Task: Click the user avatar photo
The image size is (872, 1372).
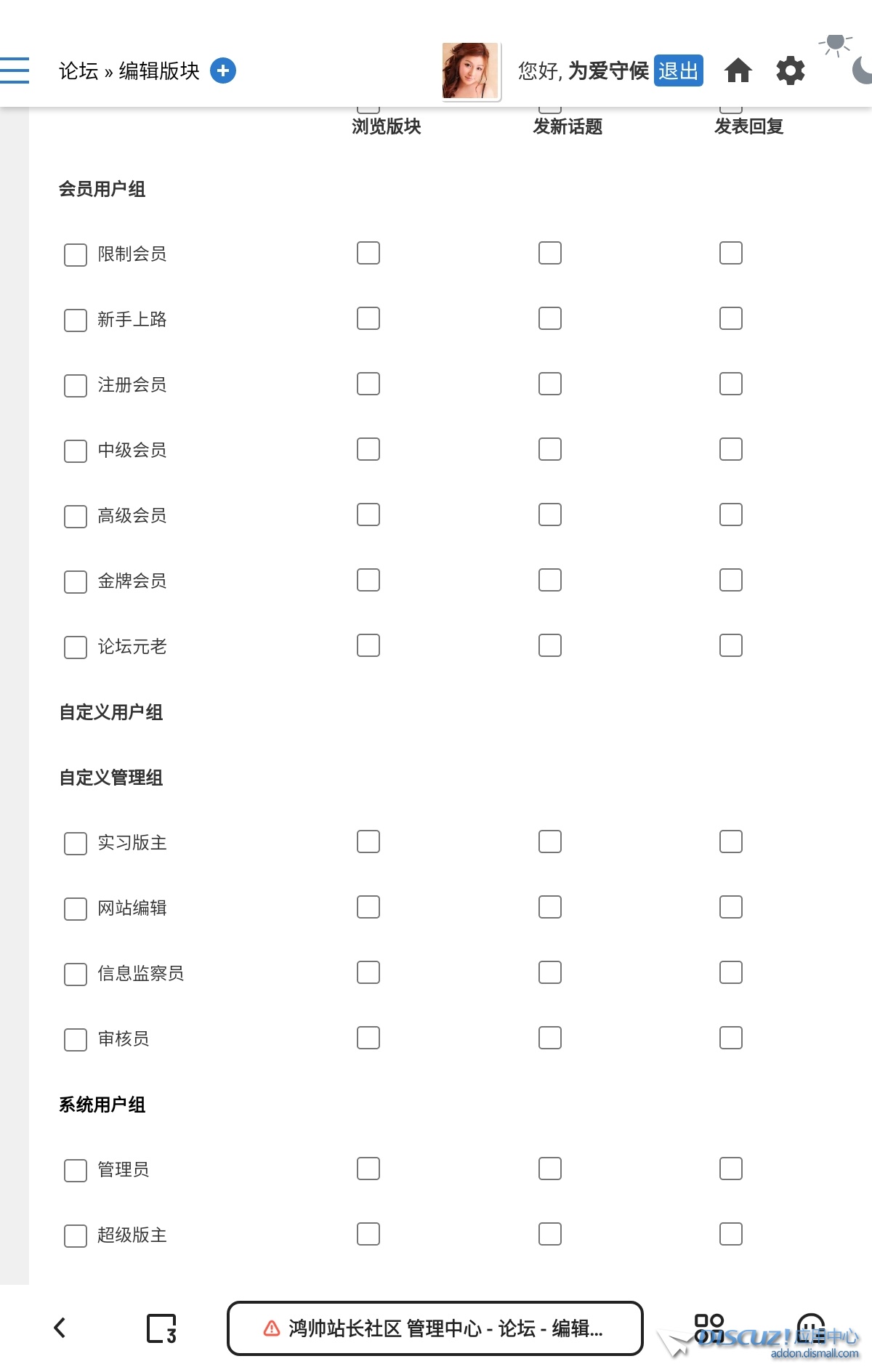Action: (x=471, y=70)
